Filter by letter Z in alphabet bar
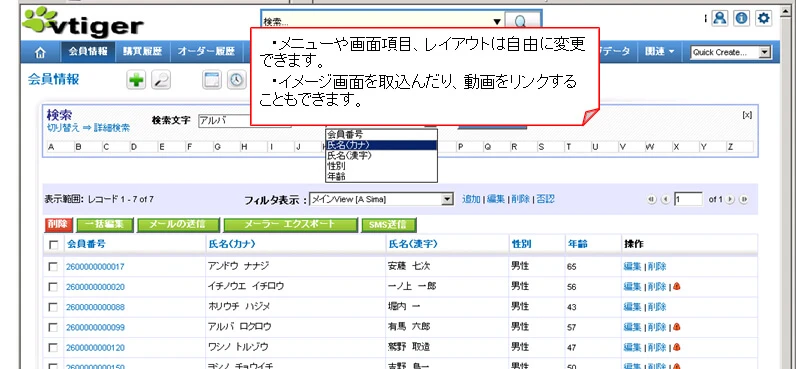The image size is (796, 369). (730, 147)
